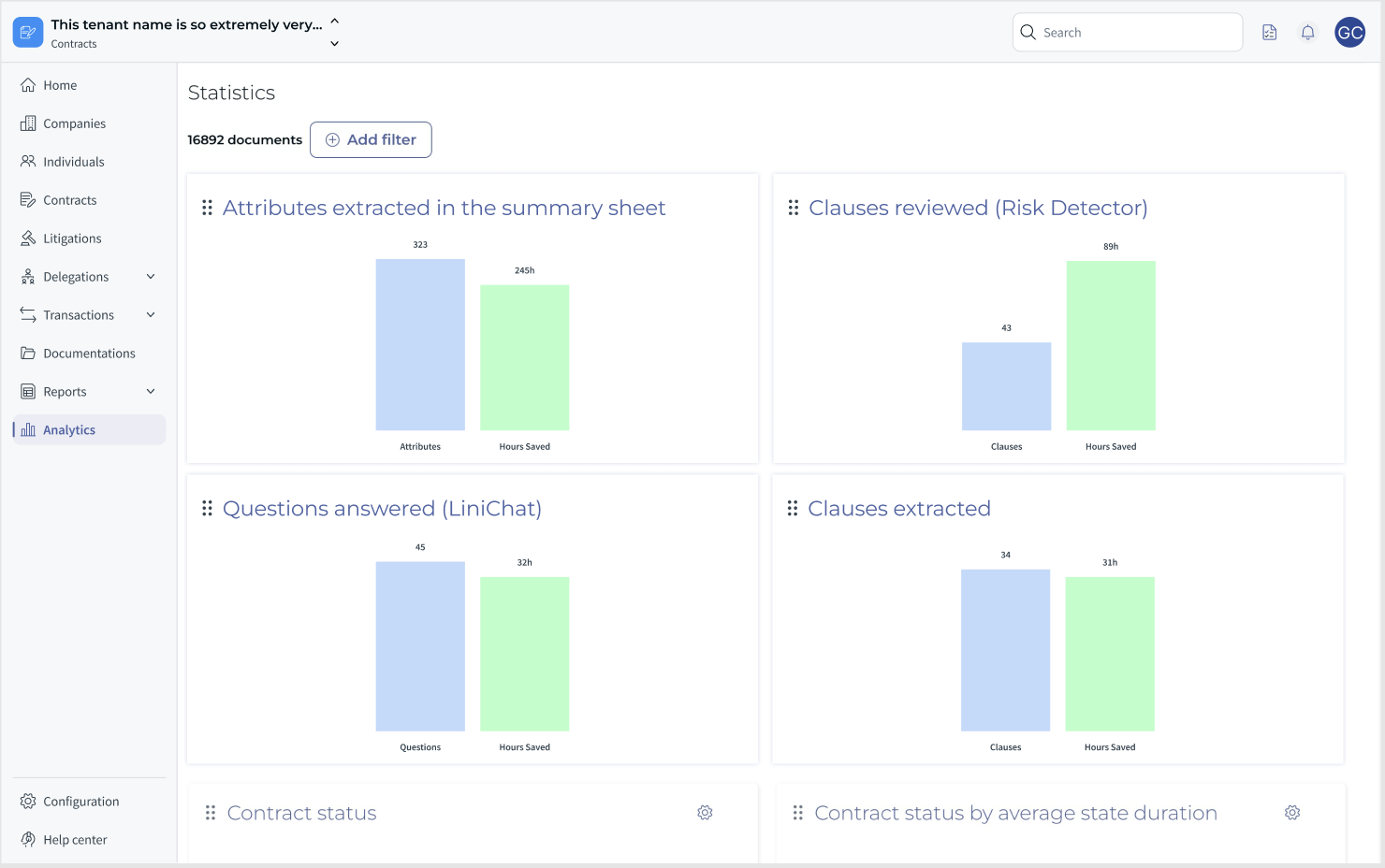
Task: Click the search magnifier icon
Action: (x=1028, y=33)
